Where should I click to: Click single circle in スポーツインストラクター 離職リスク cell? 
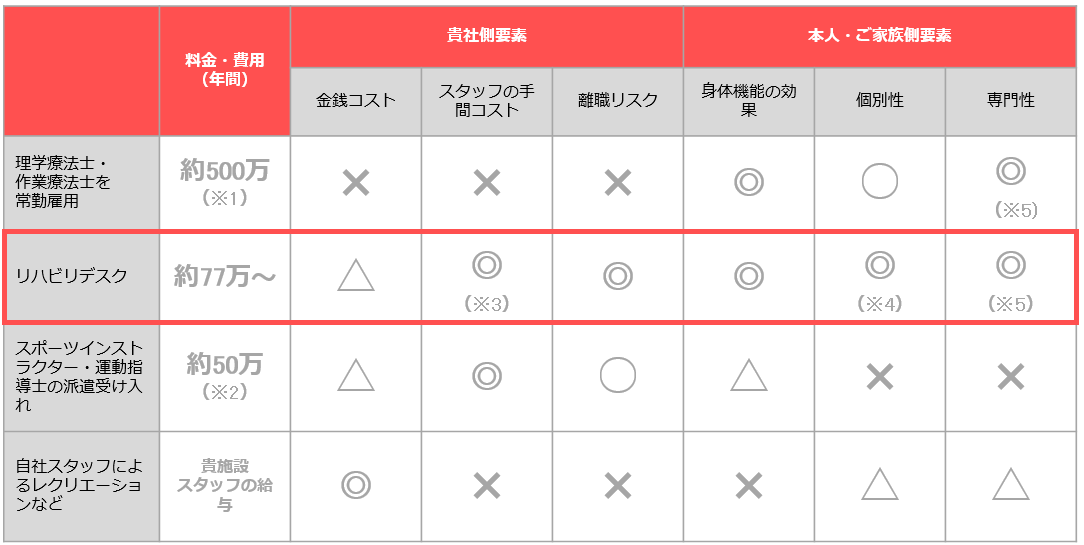tap(617, 376)
